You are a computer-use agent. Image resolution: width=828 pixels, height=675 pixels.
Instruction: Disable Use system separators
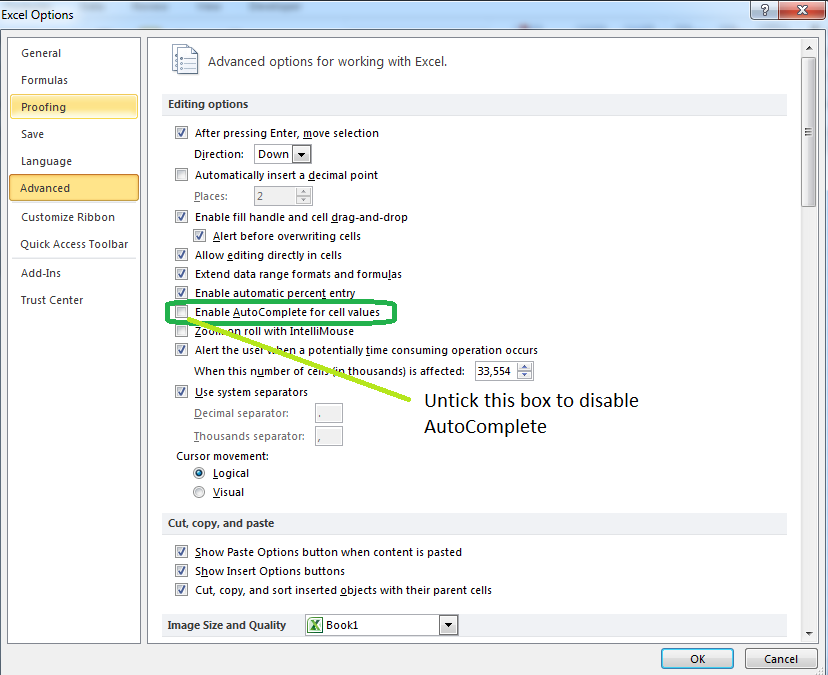point(181,392)
